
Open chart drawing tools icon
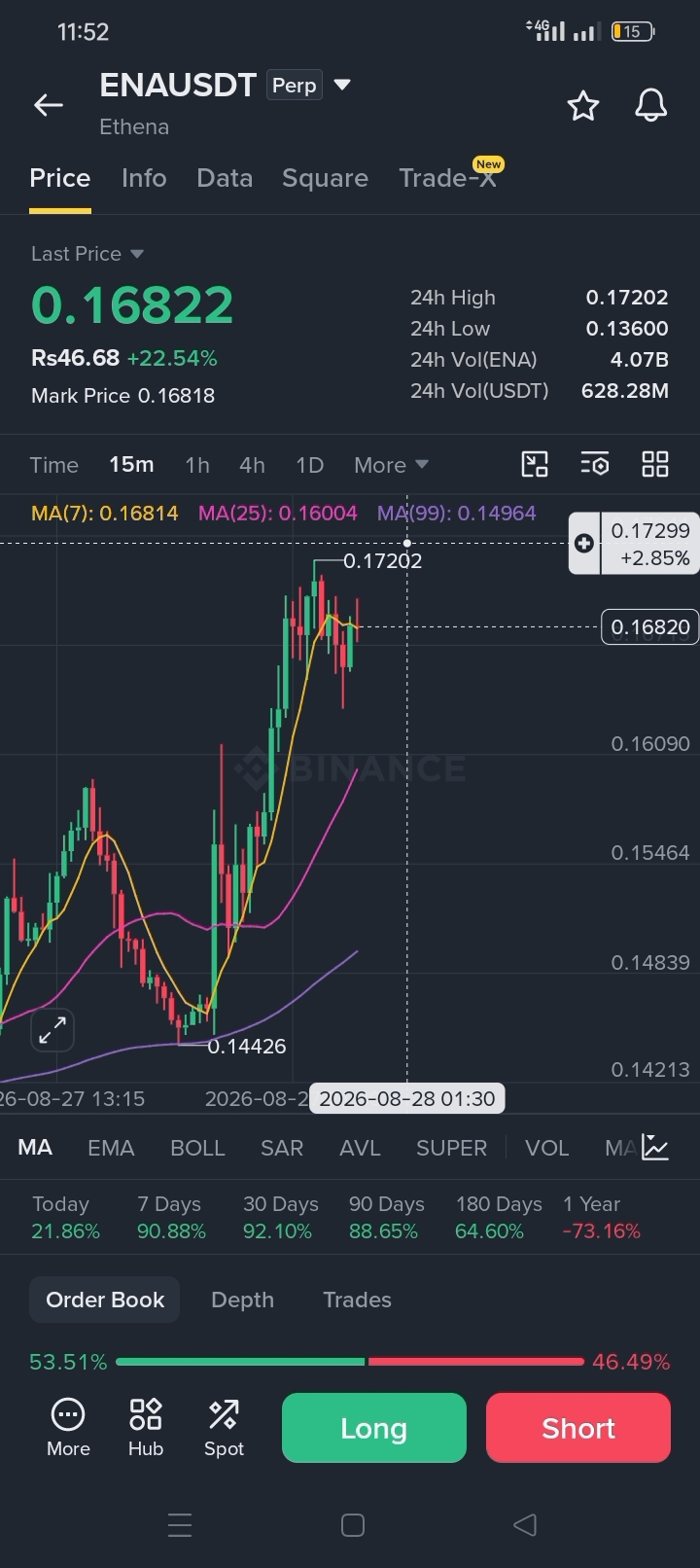tap(535, 464)
